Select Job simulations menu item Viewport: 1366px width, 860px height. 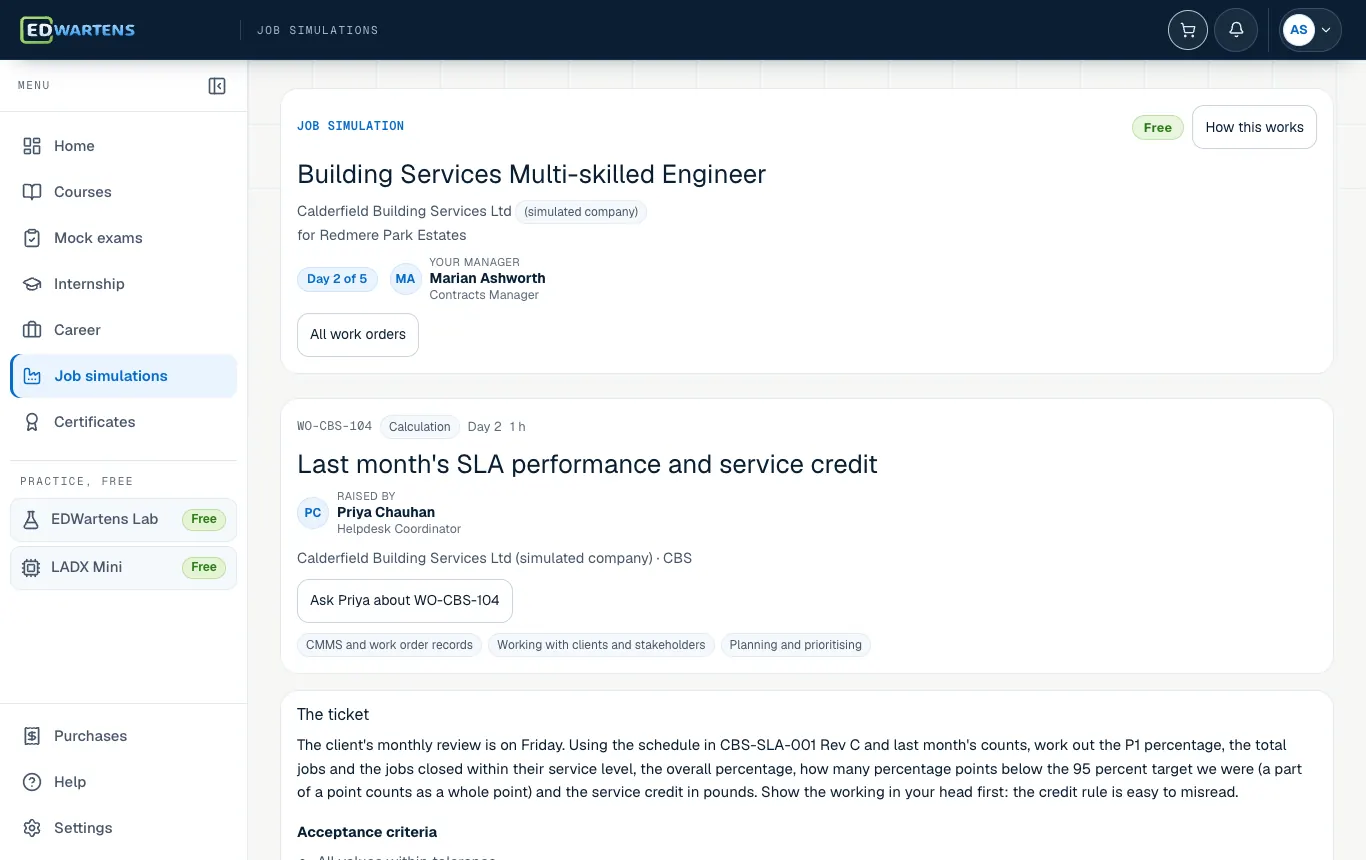click(x=123, y=376)
